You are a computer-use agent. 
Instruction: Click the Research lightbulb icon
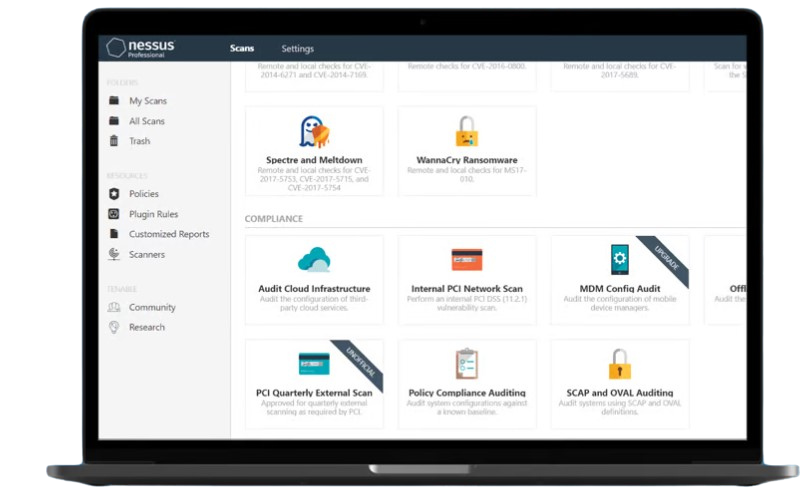coord(114,327)
